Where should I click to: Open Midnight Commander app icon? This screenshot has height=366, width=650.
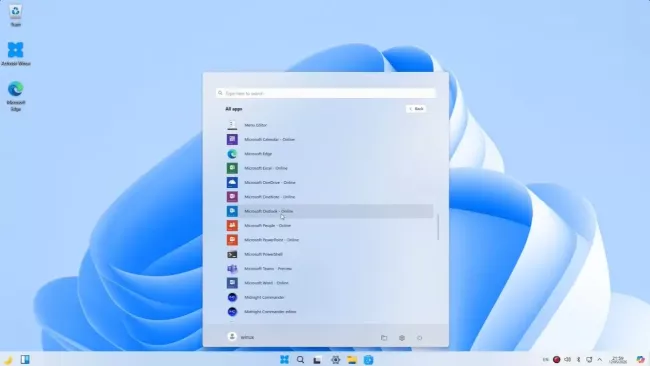coord(232,297)
